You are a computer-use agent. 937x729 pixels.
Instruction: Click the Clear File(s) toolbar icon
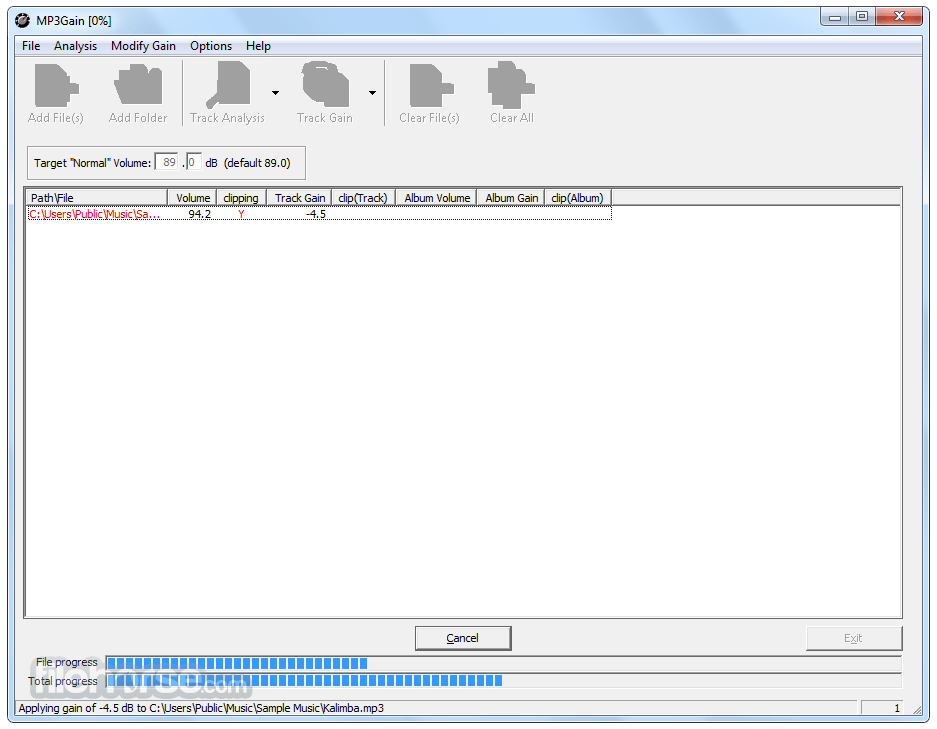tap(431, 85)
